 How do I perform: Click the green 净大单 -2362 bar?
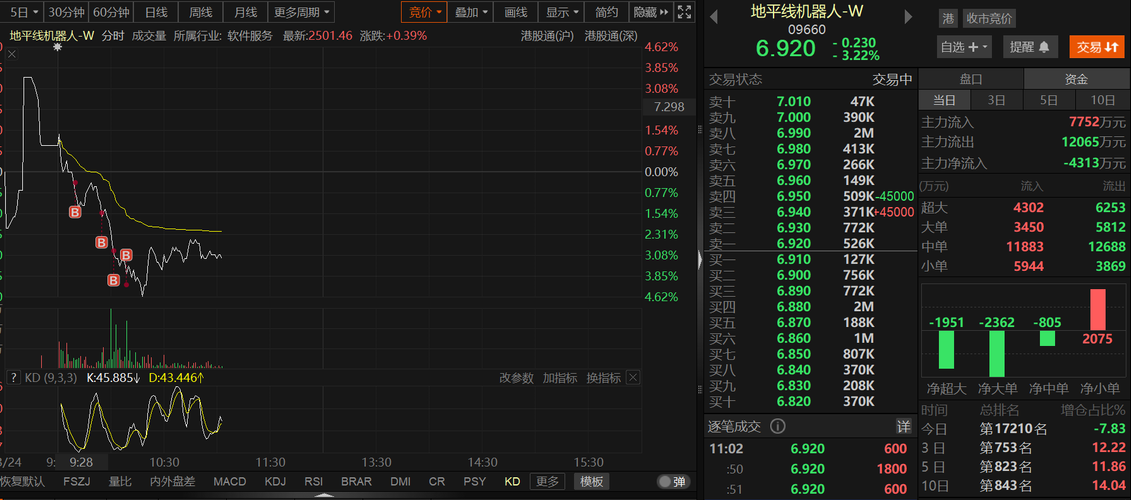point(998,354)
